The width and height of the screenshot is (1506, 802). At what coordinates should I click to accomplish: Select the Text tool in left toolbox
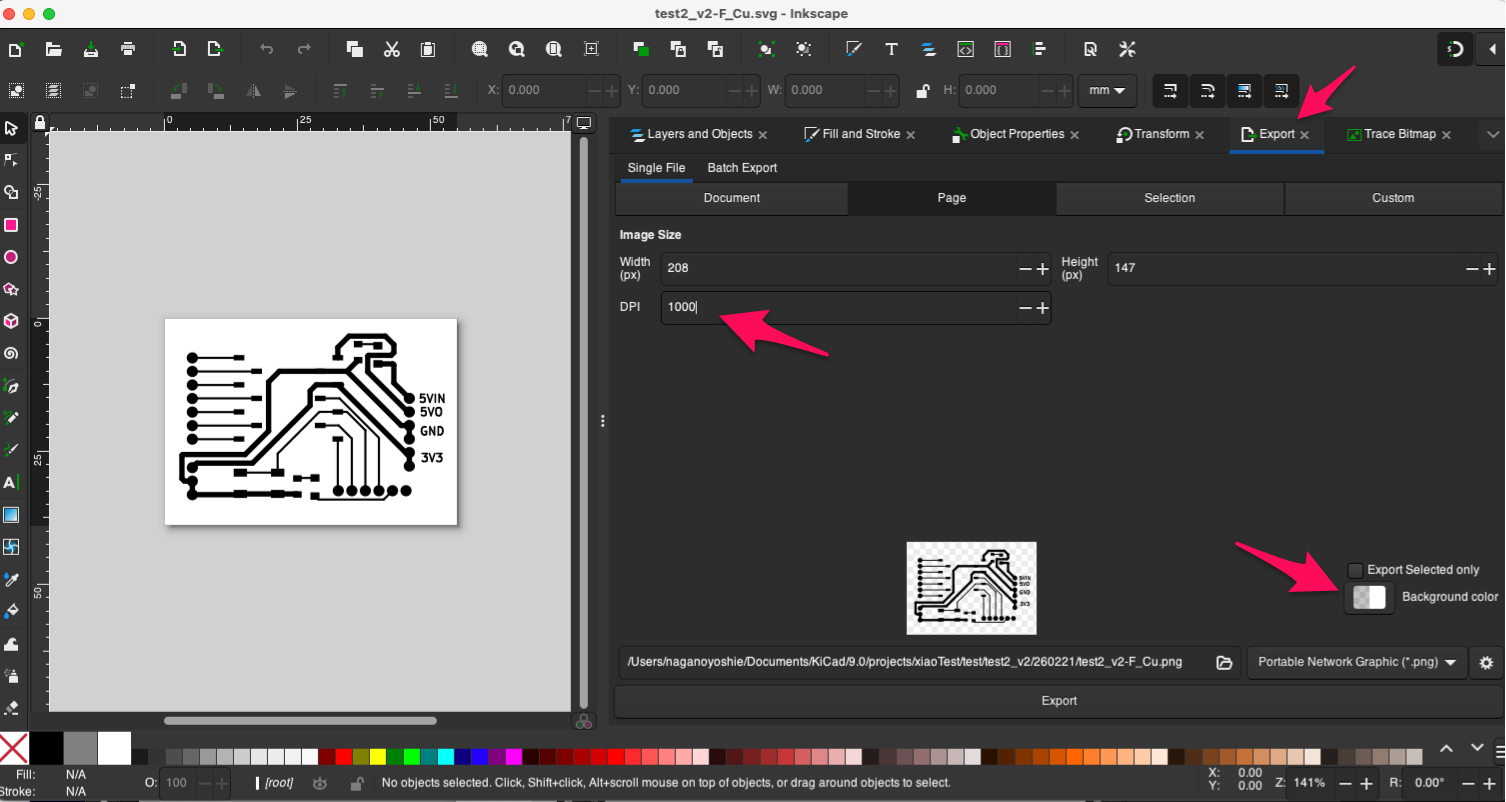[11, 482]
